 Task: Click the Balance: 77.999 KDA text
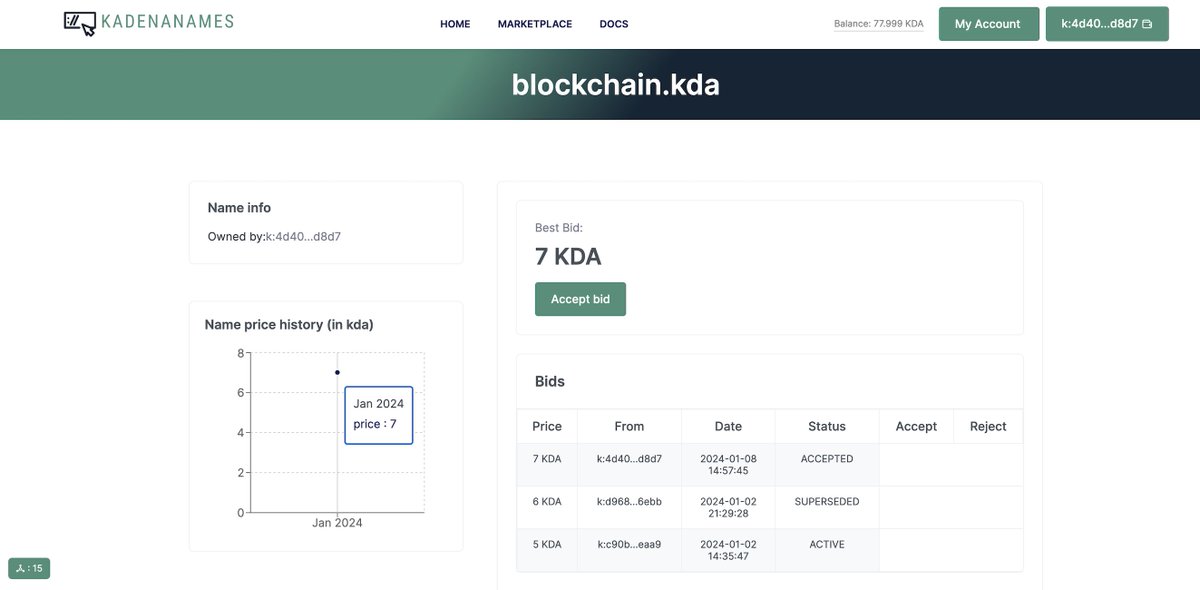coord(879,24)
